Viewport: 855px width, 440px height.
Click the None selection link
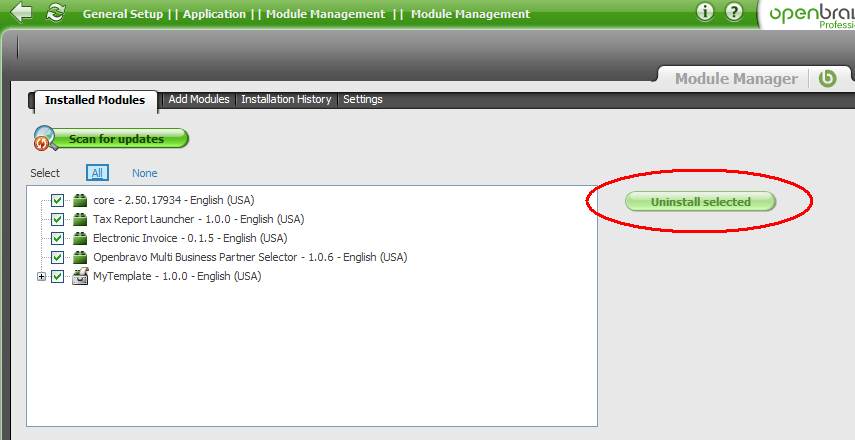tap(144, 173)
